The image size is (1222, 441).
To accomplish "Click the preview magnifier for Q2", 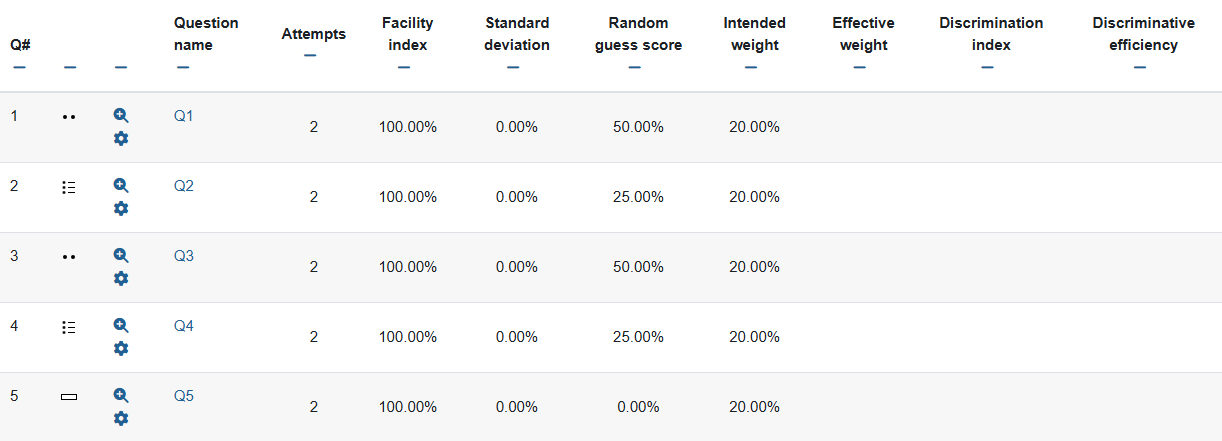I will pyautogui.click(x=121, y=186).
